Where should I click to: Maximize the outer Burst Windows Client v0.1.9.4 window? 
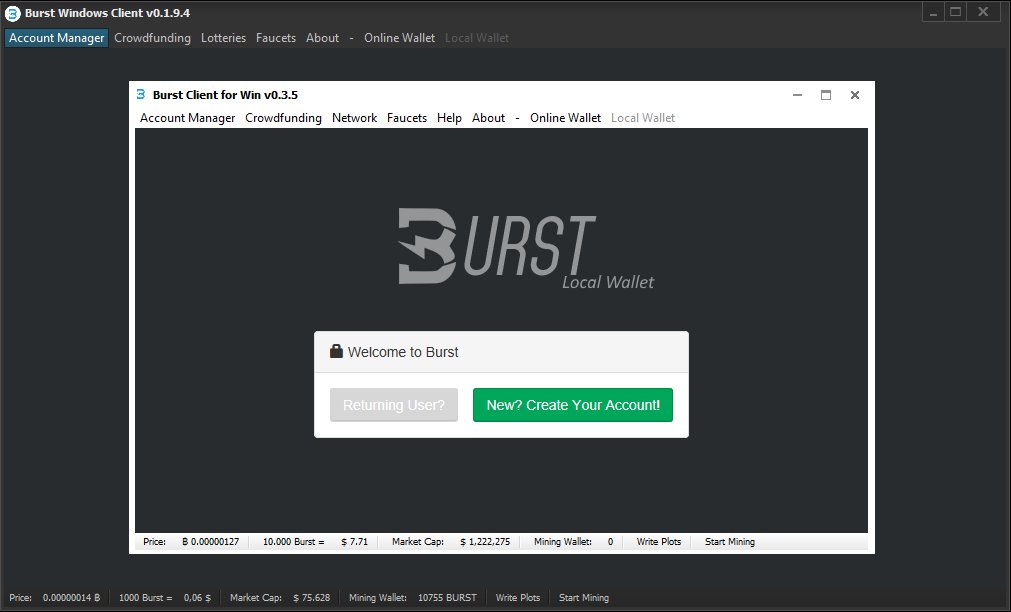[x=956, y=12]
